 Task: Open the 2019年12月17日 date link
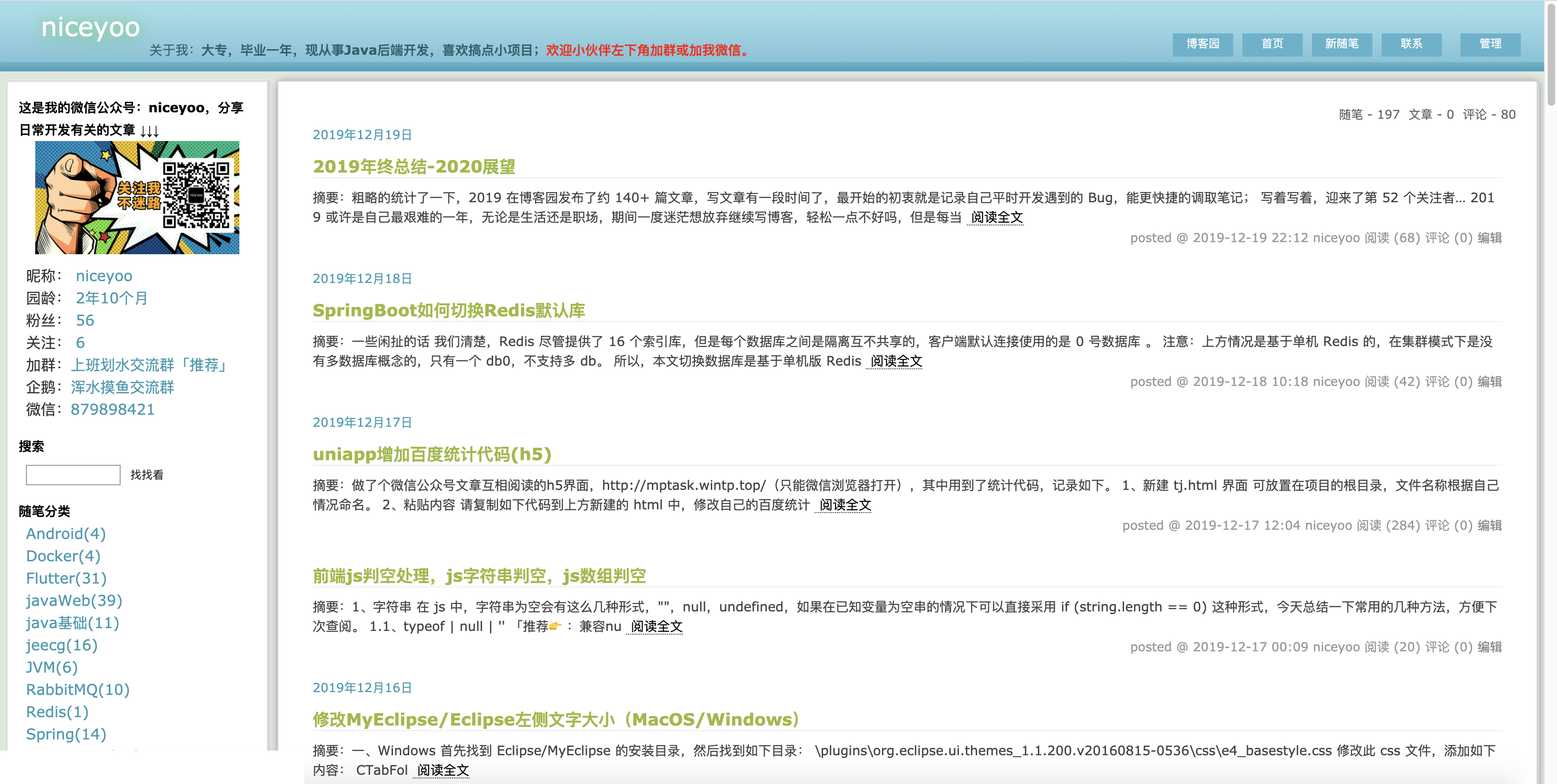362,423
